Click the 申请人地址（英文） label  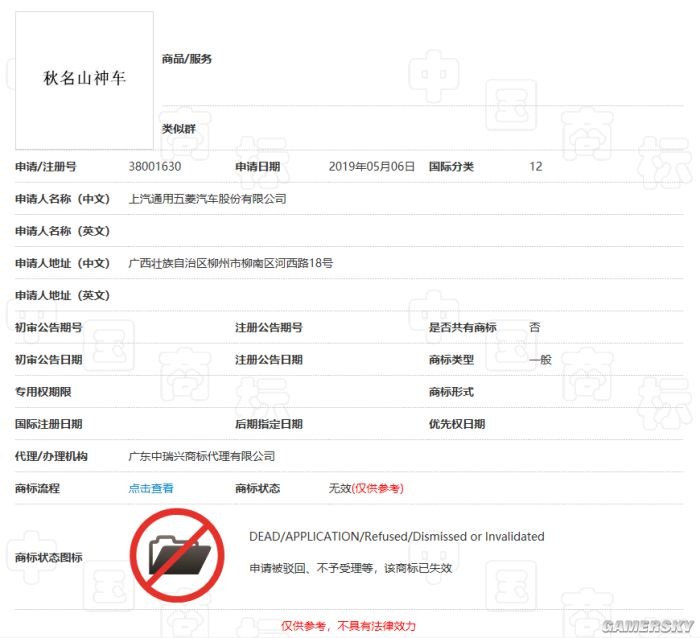tap(62, 295)
